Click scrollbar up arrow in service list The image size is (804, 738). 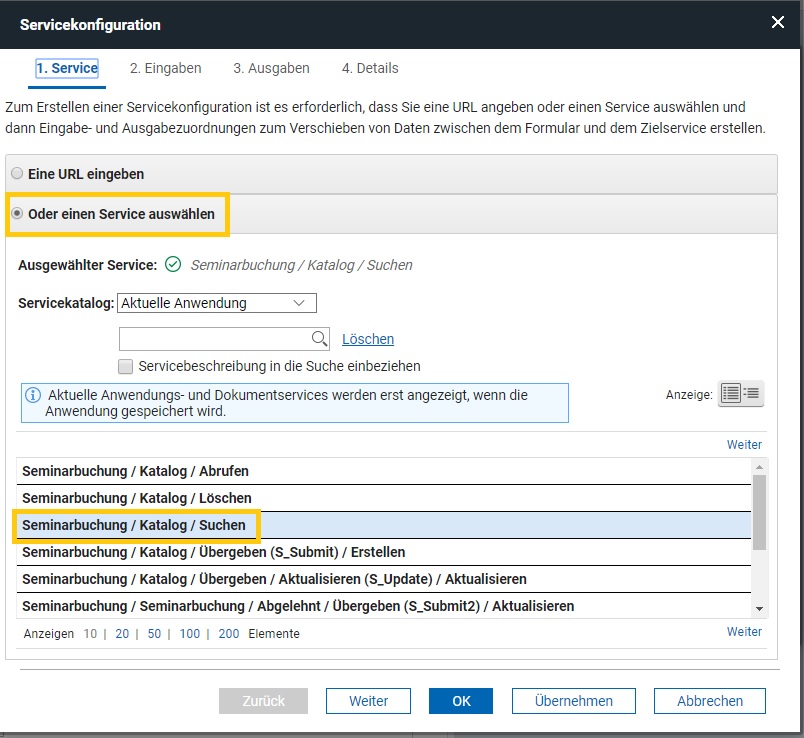[759, 467]
